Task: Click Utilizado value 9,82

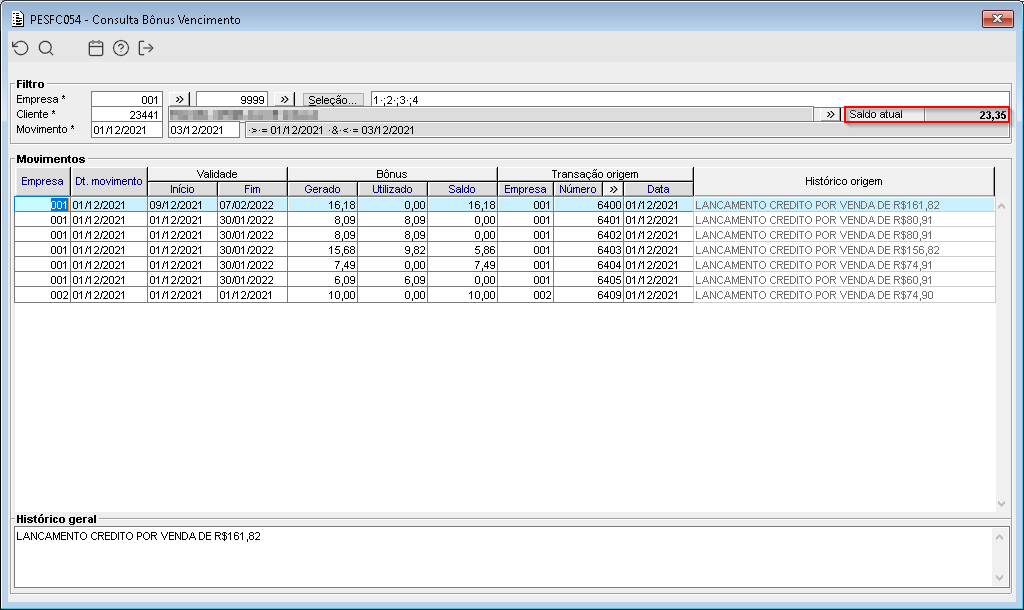Action: pos(392,250)
